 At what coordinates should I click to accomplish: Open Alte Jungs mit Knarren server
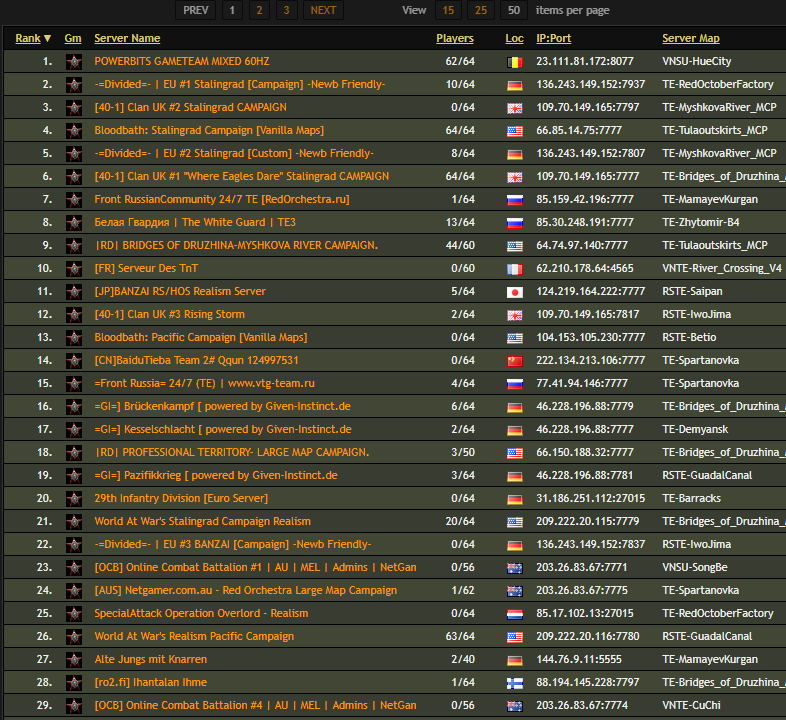(150, 659)
